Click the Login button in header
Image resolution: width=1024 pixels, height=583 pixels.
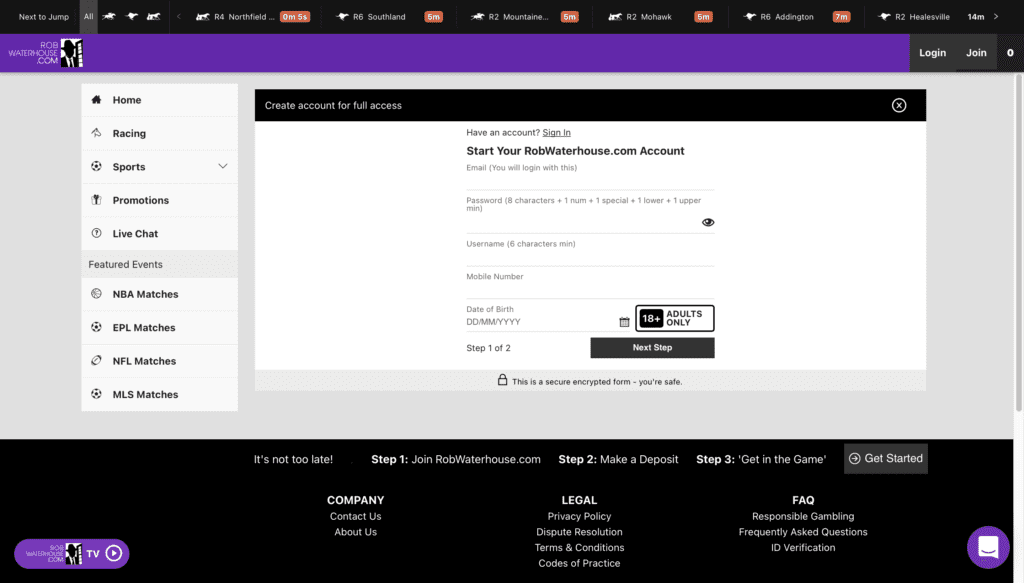click(x=932, y=53)
